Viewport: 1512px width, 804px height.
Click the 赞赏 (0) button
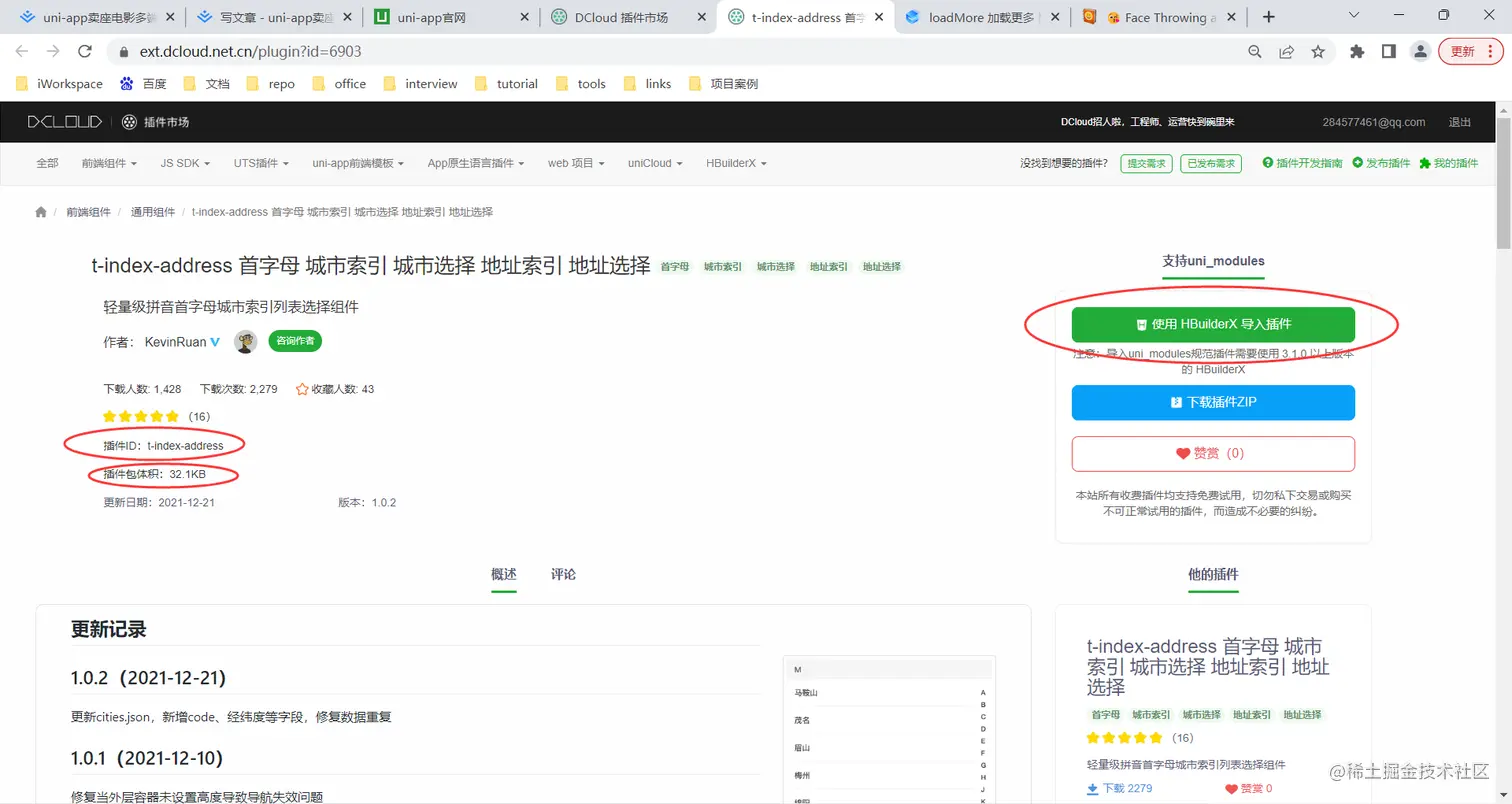(1213, 453)
